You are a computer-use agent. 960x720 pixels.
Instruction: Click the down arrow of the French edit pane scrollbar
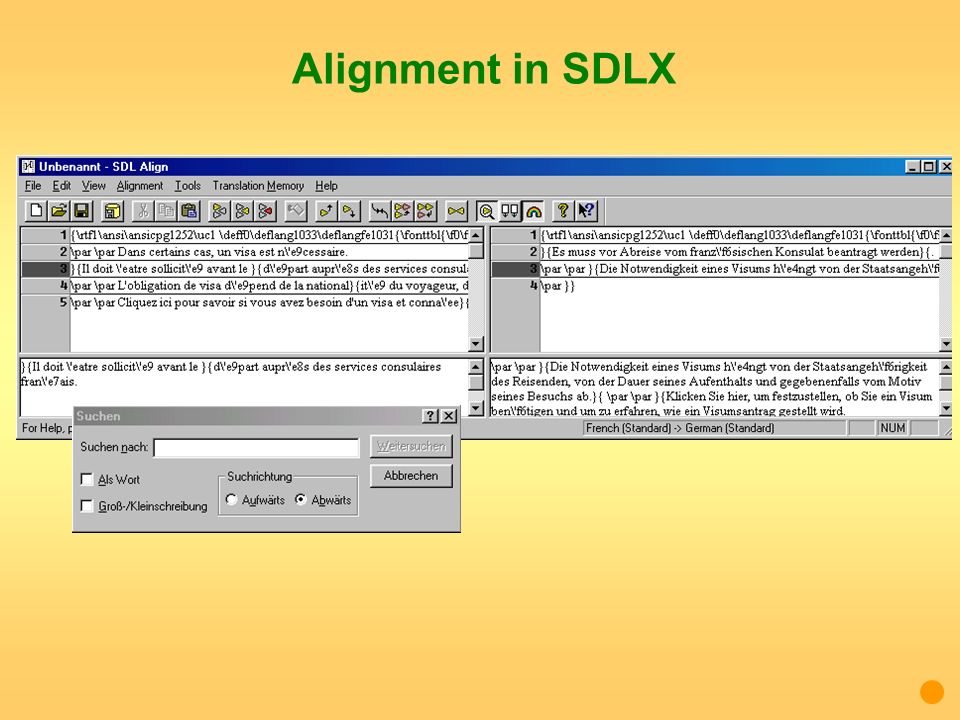(x=476, y=408)
